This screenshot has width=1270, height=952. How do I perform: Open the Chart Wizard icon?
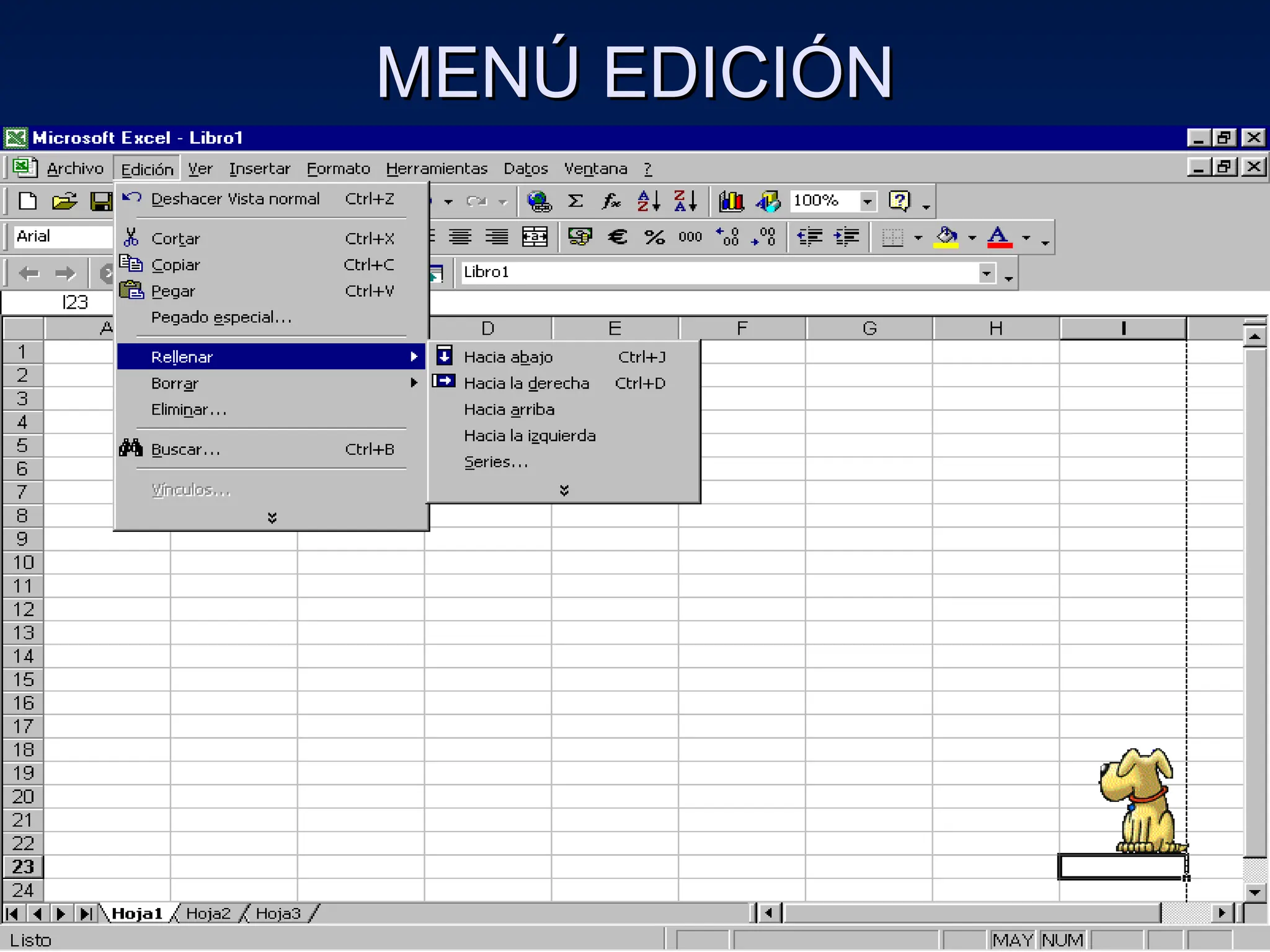click(731, 201)
